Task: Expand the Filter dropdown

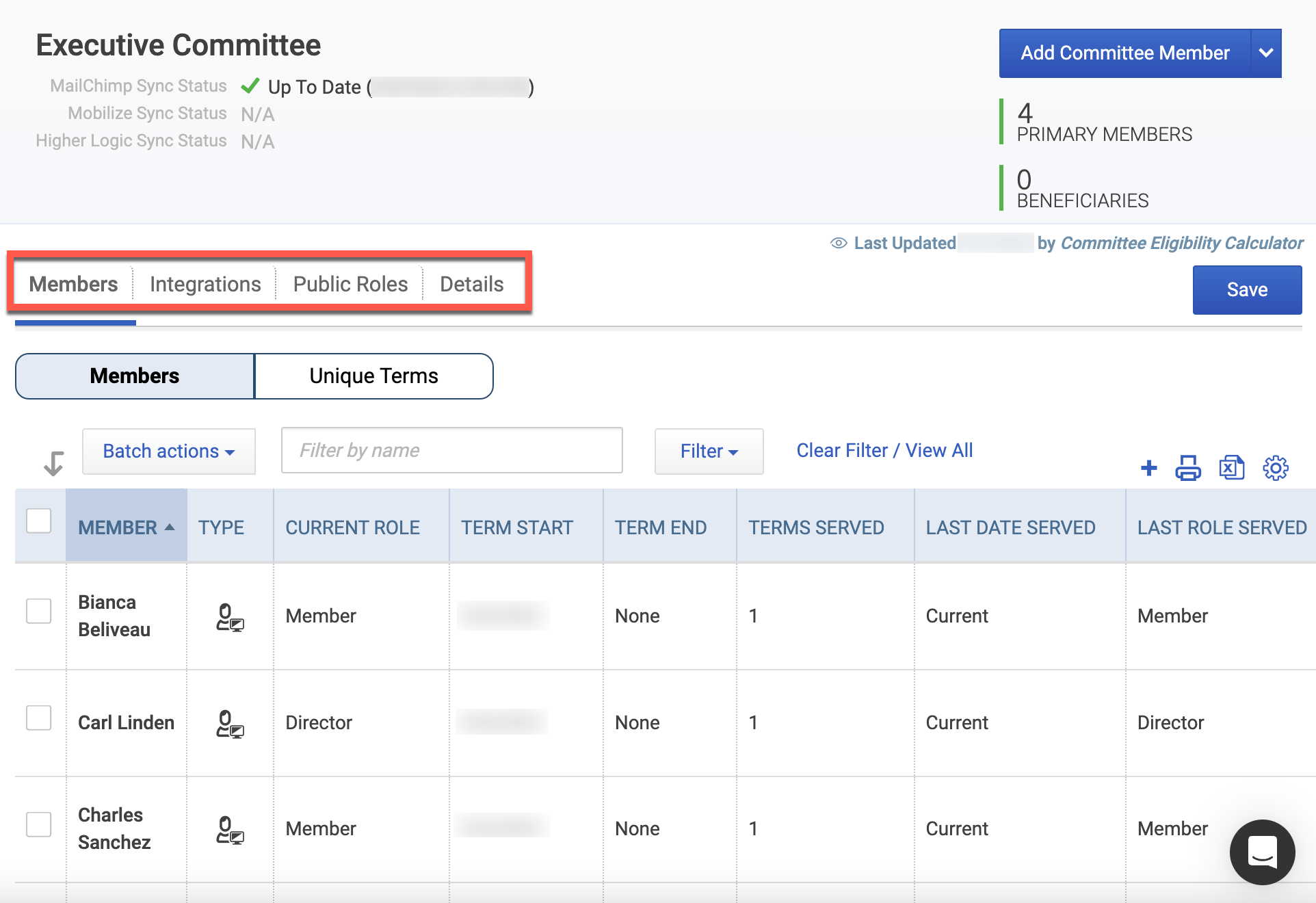Action: [x=709, y=451]
